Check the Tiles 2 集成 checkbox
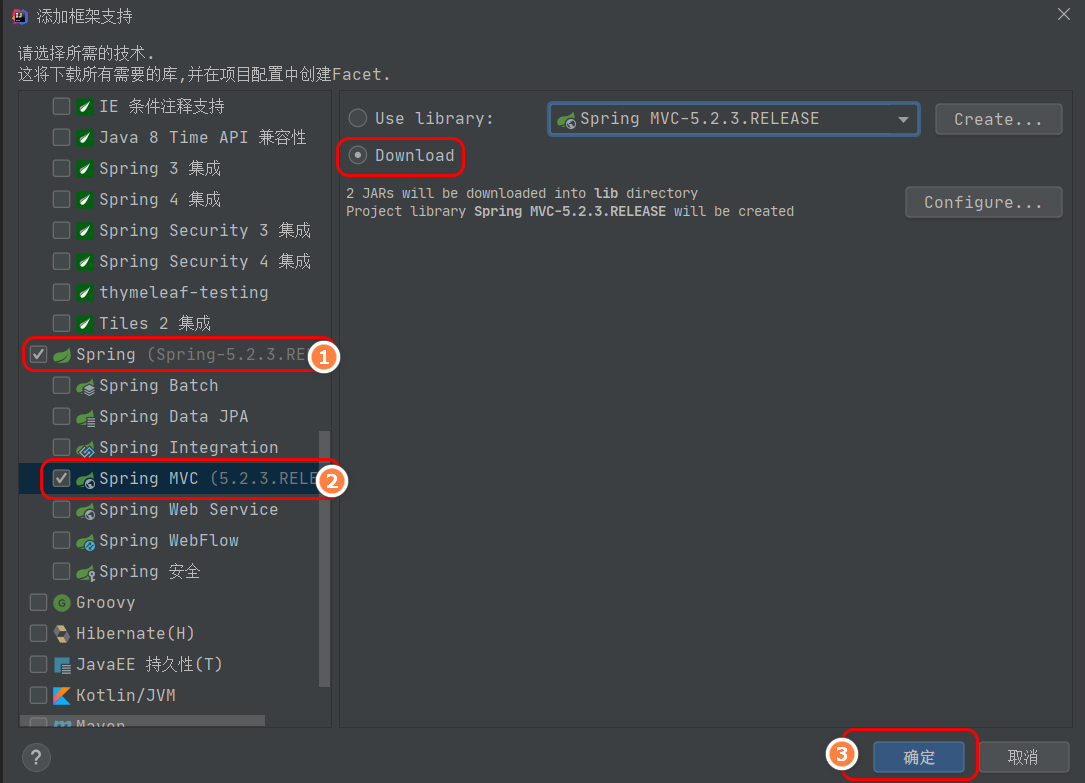 pos(62,323)
